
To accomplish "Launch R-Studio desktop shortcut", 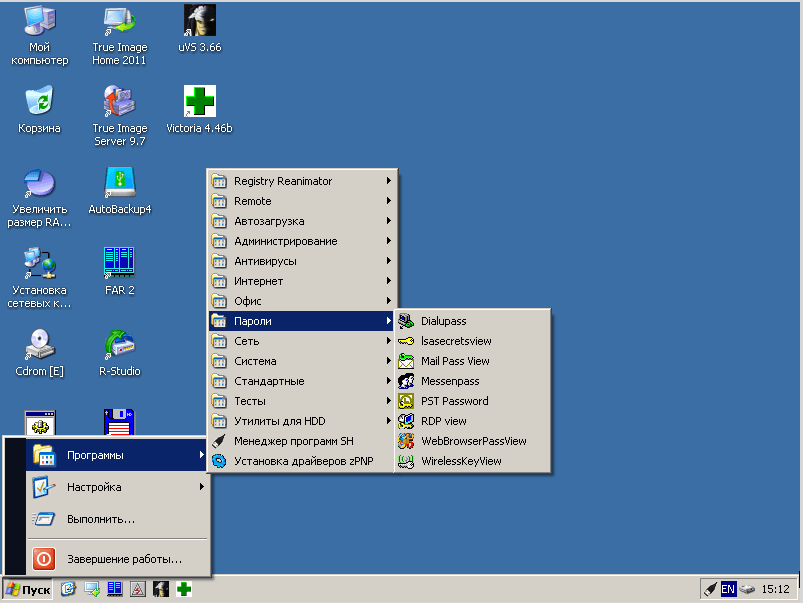I will (x=119, y=353).
